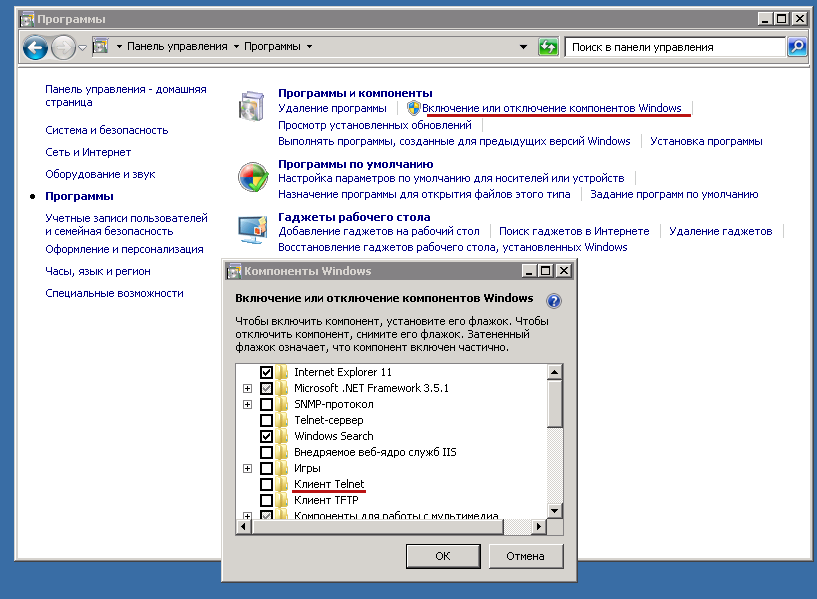Click the components list scroll down arrow
Screen dimensions: 817x599
(554, 511)
